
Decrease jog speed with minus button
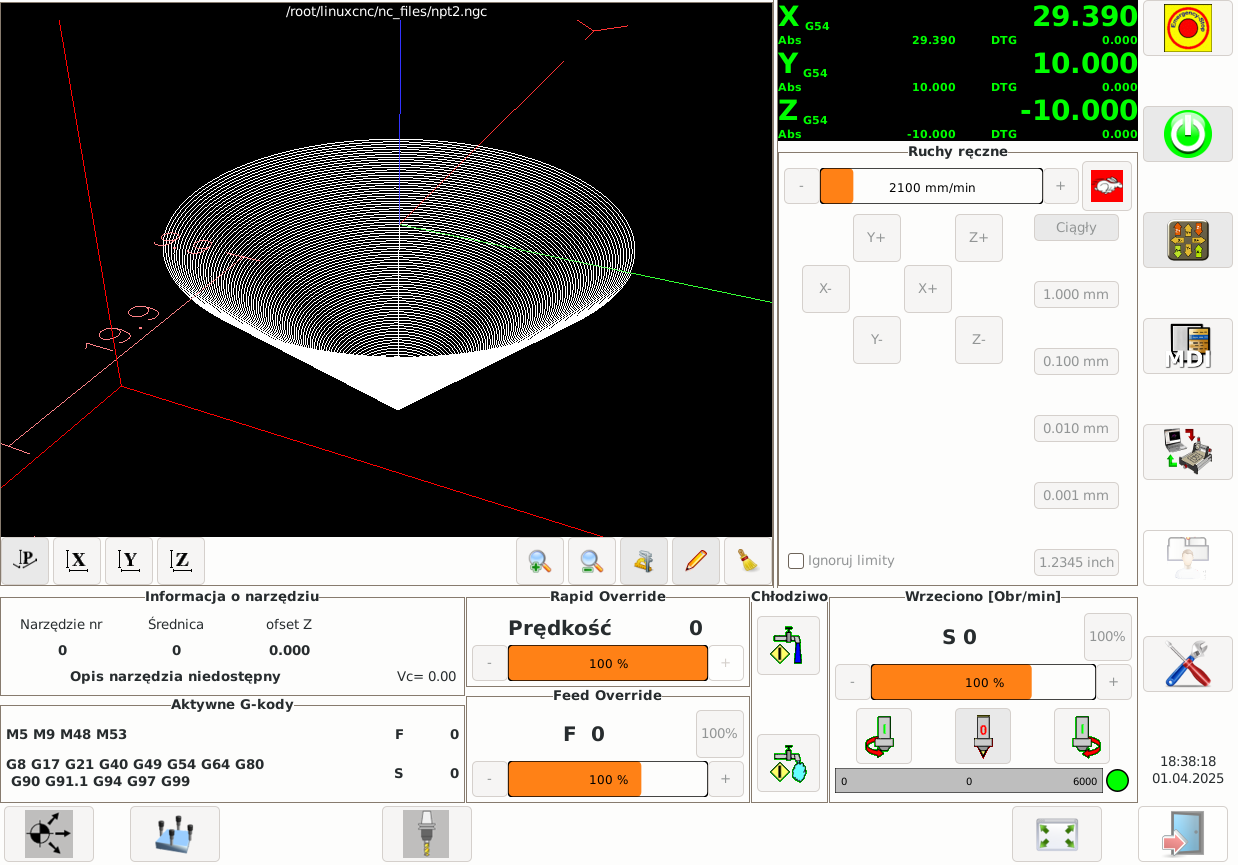click(801, 186)
